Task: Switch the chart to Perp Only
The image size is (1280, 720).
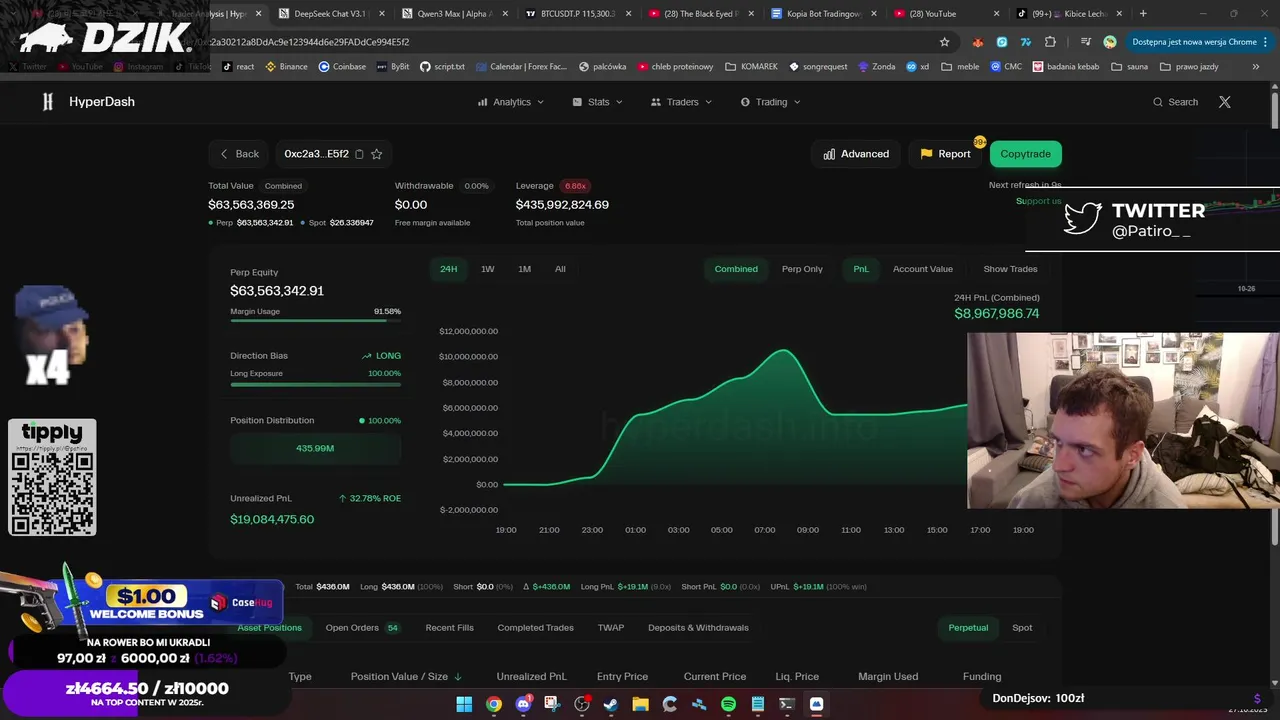Action: click(802, 269)
